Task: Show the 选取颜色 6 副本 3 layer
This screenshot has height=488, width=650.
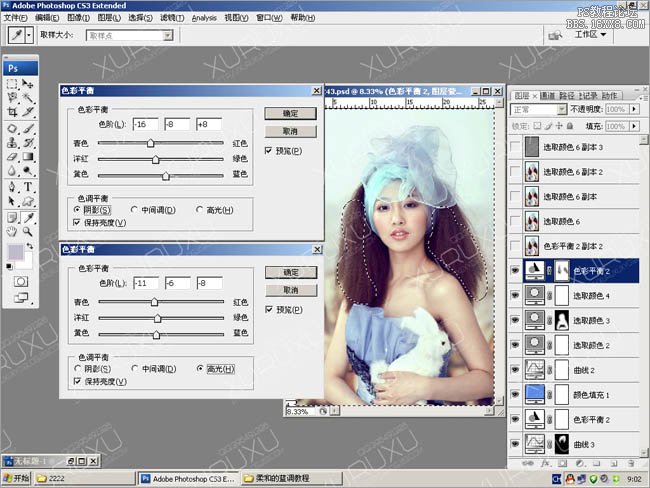Action: coord(515,146)
